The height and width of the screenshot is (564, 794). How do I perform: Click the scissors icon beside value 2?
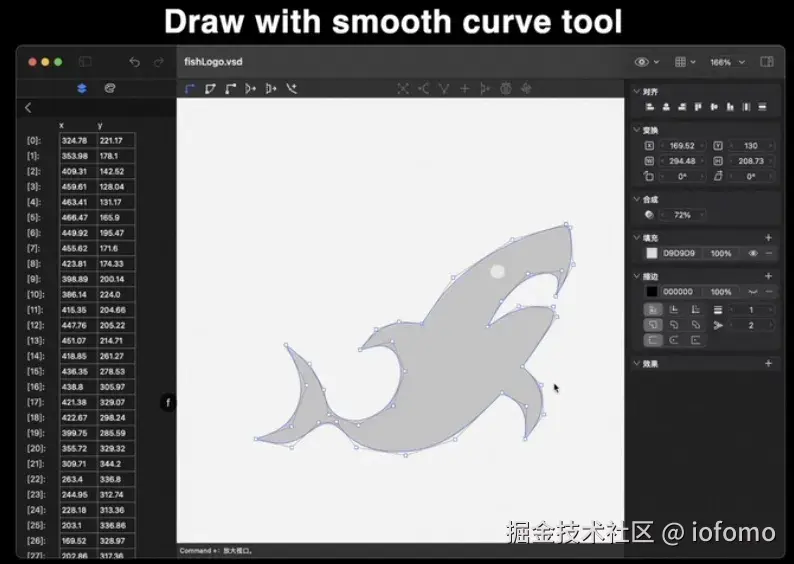coord(718,325)
